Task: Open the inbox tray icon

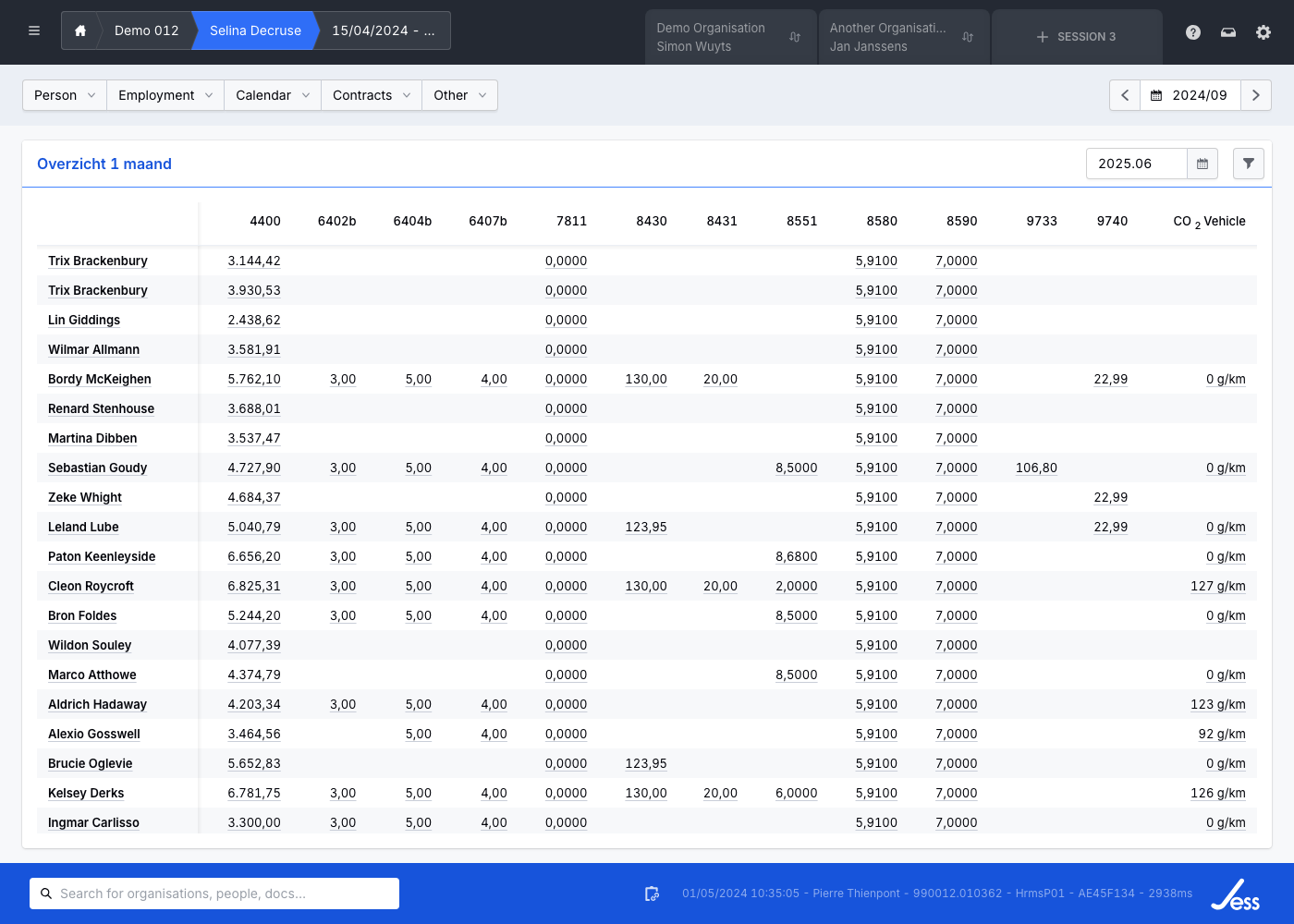Action: click(x=1228, y=32)
